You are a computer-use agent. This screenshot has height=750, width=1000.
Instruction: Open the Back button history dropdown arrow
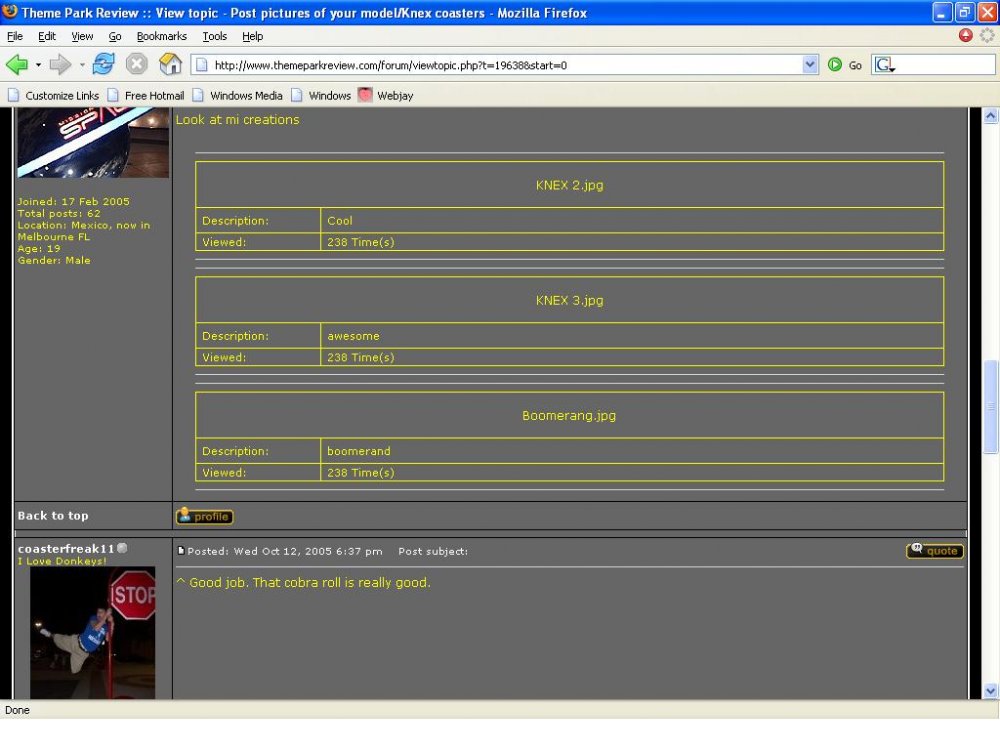point(39,65)
